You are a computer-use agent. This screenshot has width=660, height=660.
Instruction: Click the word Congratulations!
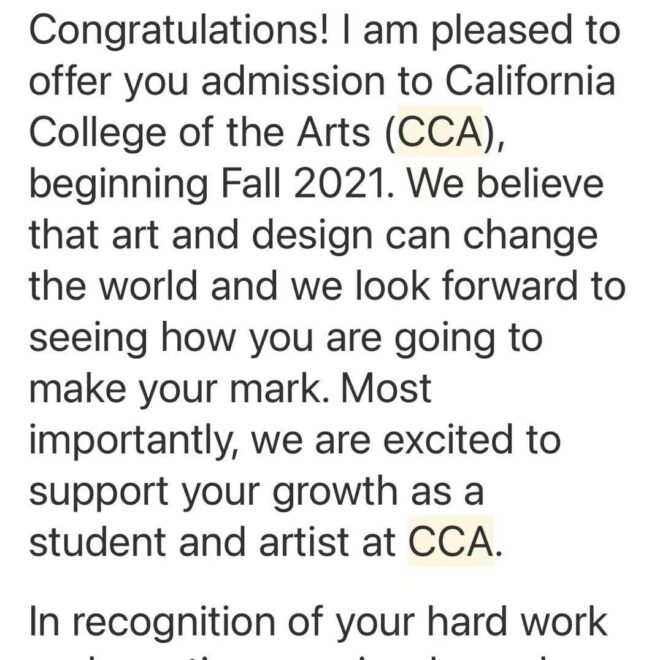coord(178,33)
